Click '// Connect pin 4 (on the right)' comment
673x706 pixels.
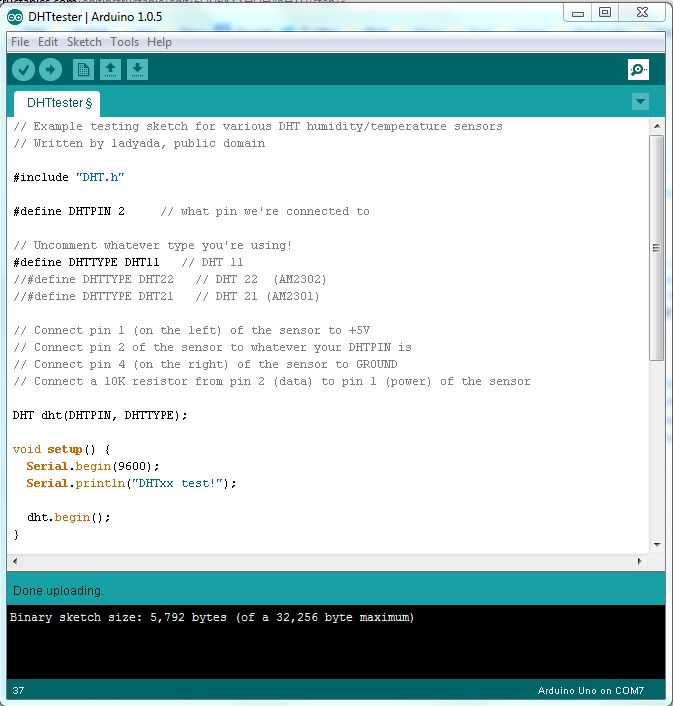pyautogui.click(x=205, y=364)
